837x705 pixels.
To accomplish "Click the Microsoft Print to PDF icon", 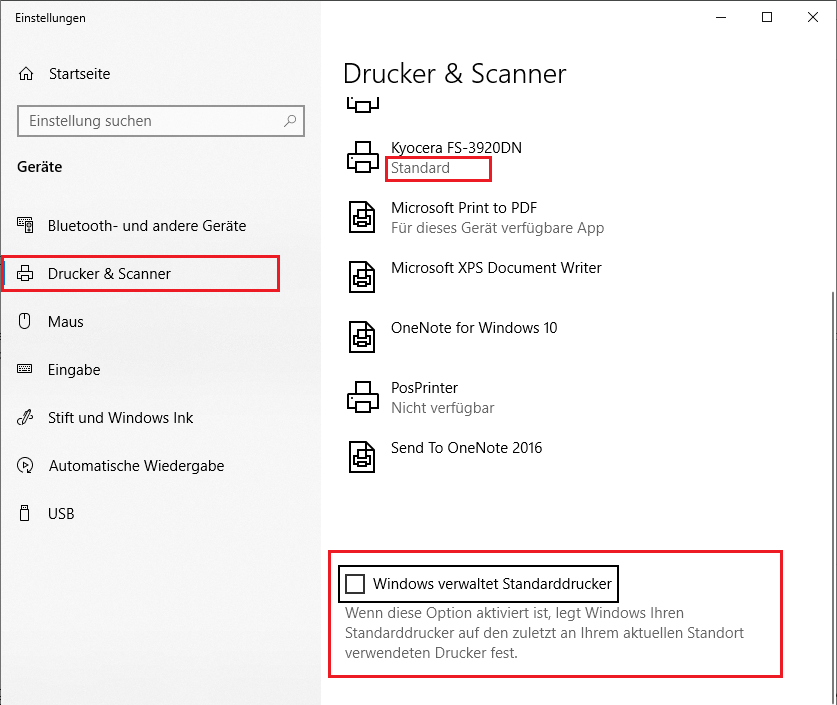I will pos(362,217).
